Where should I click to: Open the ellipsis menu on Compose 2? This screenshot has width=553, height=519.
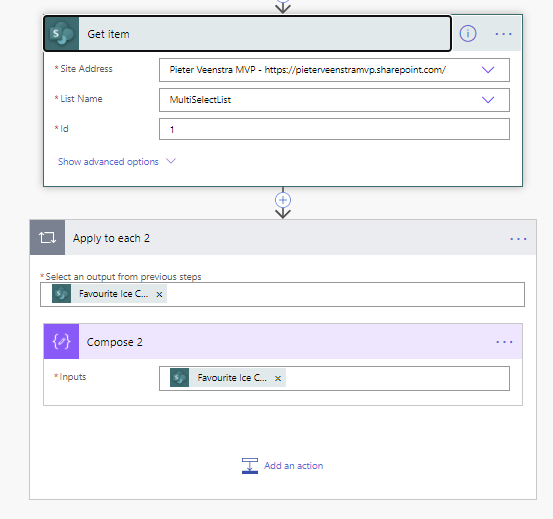click(504, 342)
